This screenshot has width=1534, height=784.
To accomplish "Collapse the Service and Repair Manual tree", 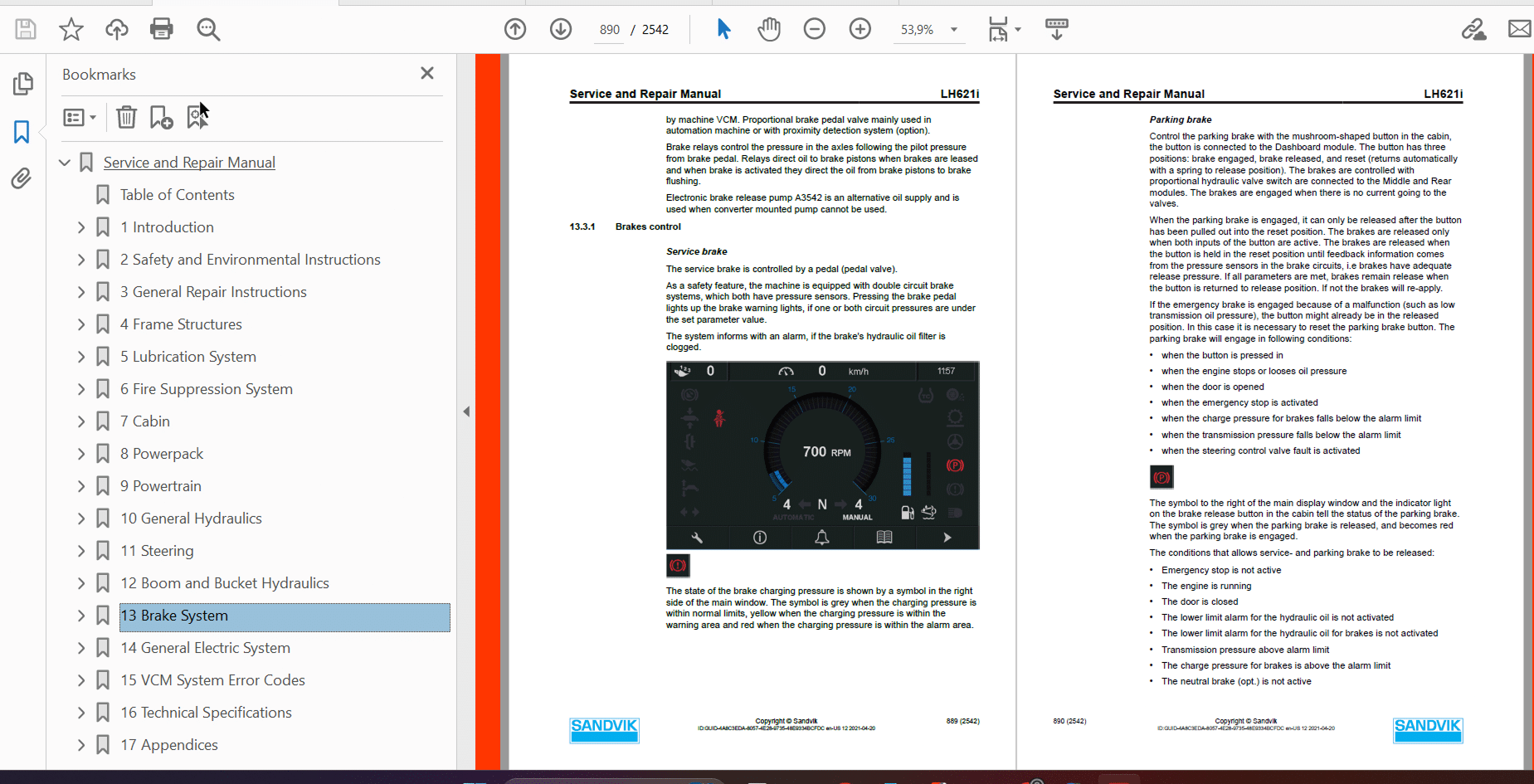I will pos(65,163).
